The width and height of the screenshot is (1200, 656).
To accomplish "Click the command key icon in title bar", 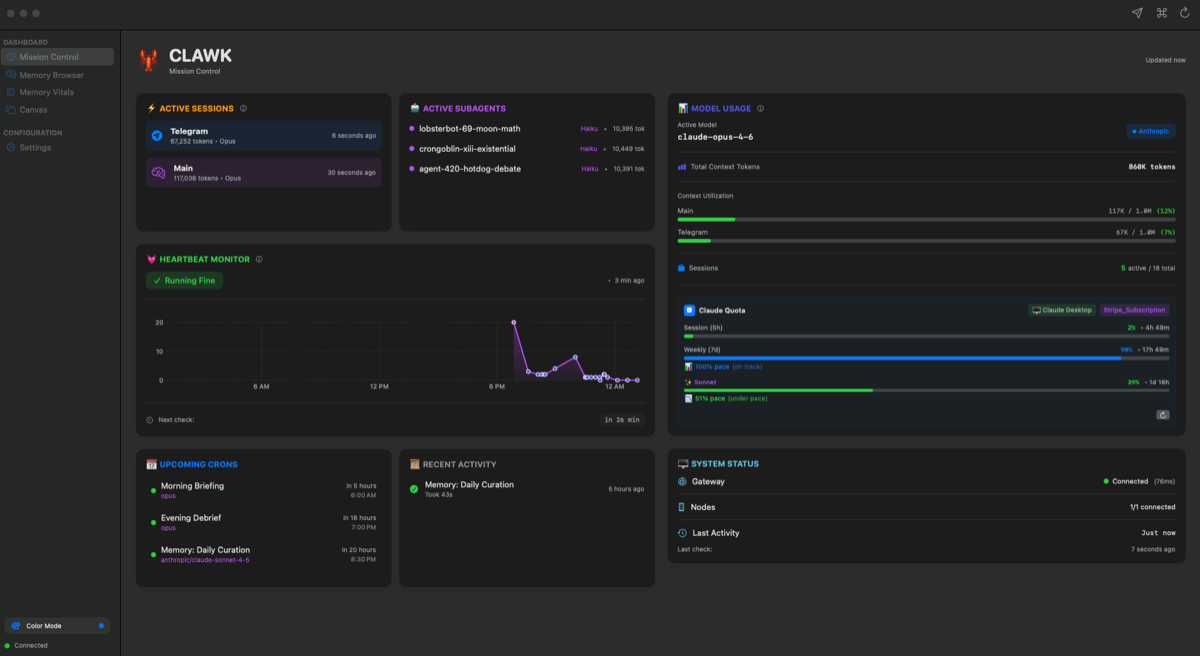I will (x=1161, y=13).
